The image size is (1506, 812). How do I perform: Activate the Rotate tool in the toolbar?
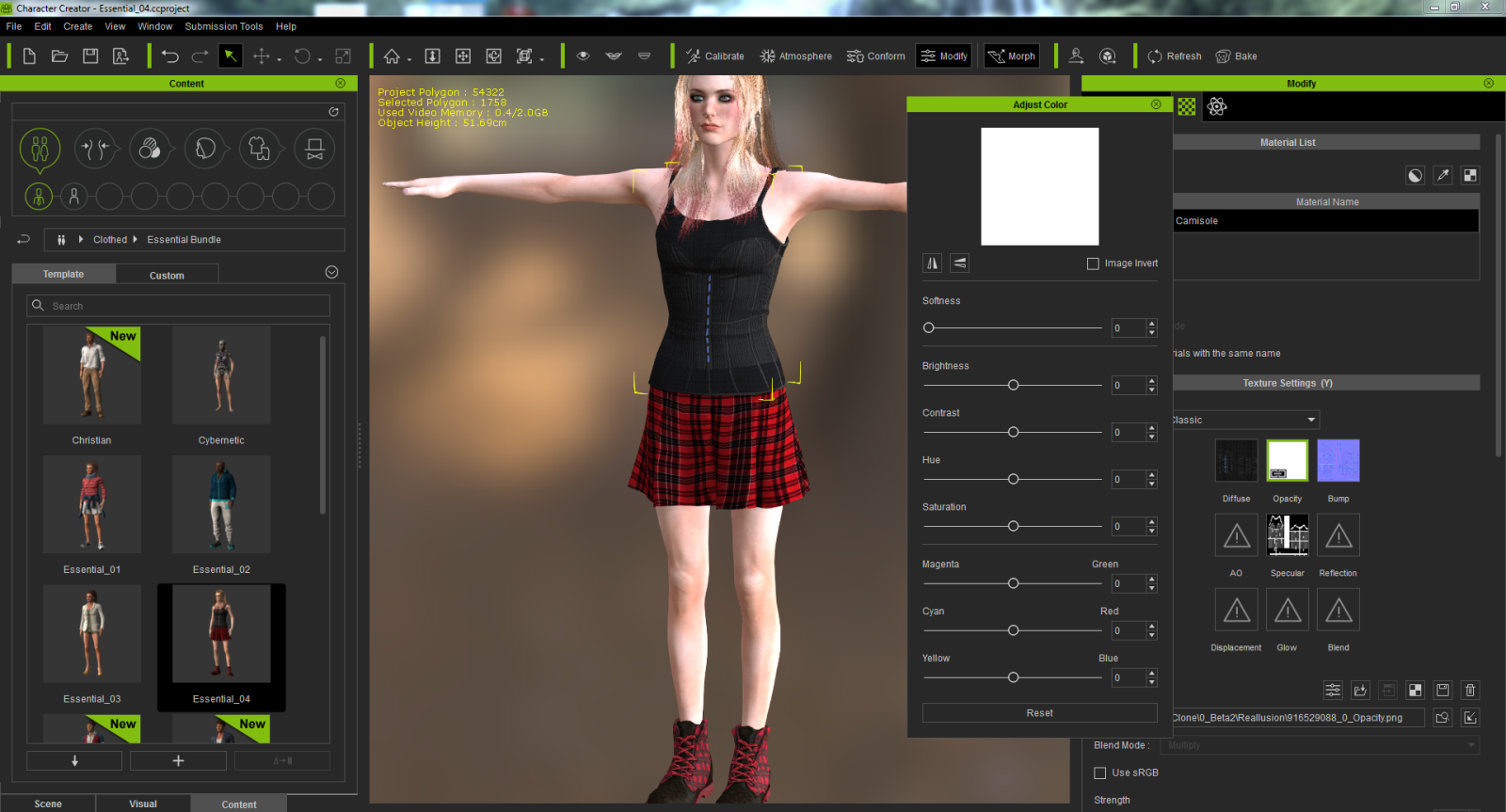pos(302,56)
